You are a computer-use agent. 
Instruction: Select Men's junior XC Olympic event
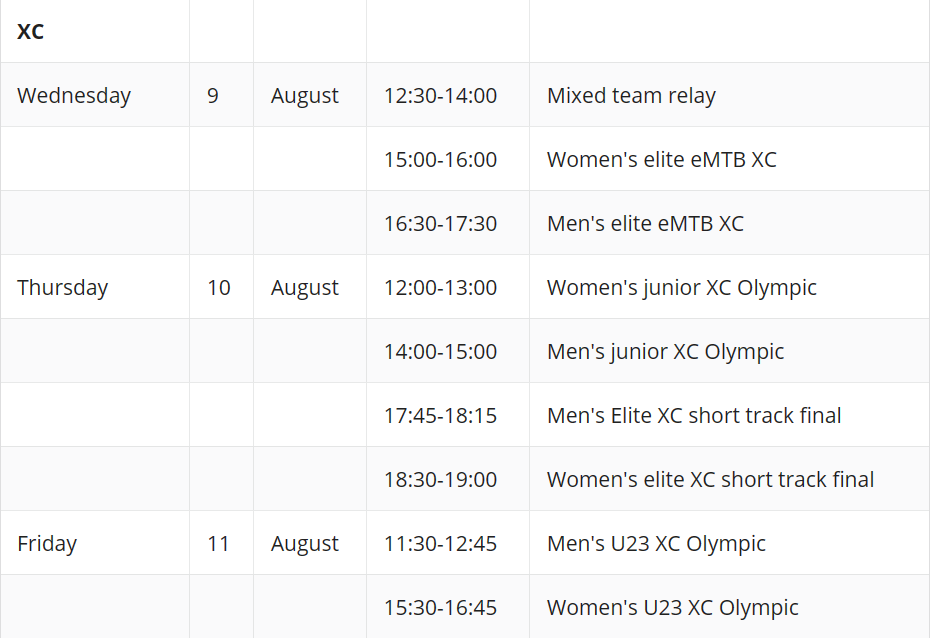[x=729, y=351]
